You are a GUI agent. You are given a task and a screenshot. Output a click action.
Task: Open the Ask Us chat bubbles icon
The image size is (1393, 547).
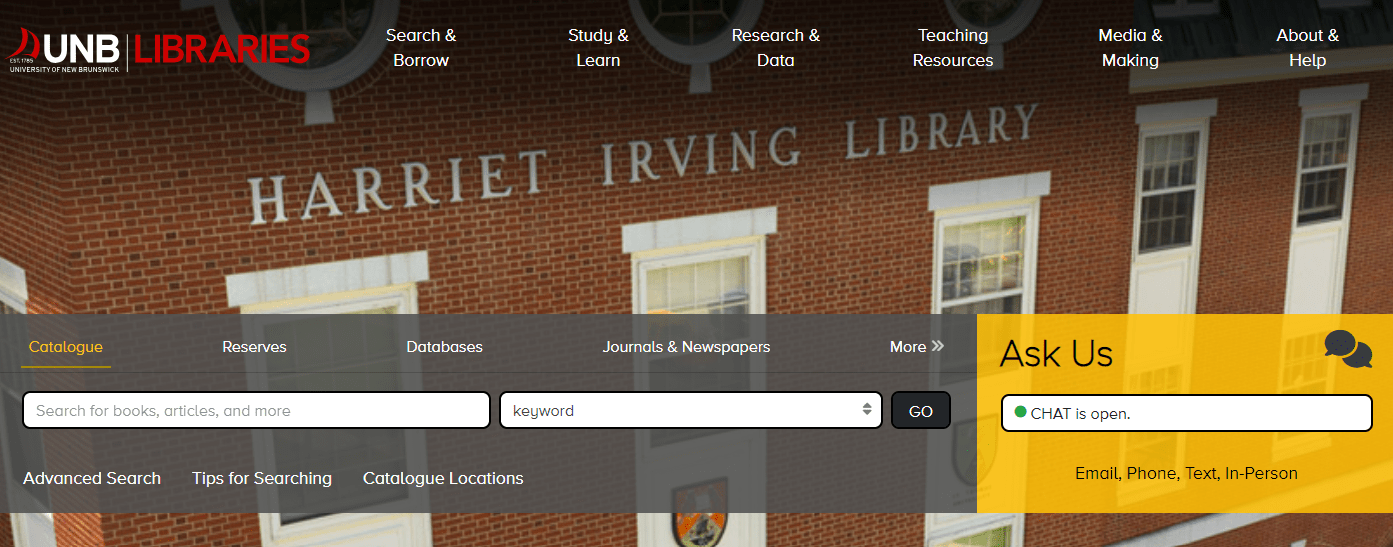tap(1347, 349)
